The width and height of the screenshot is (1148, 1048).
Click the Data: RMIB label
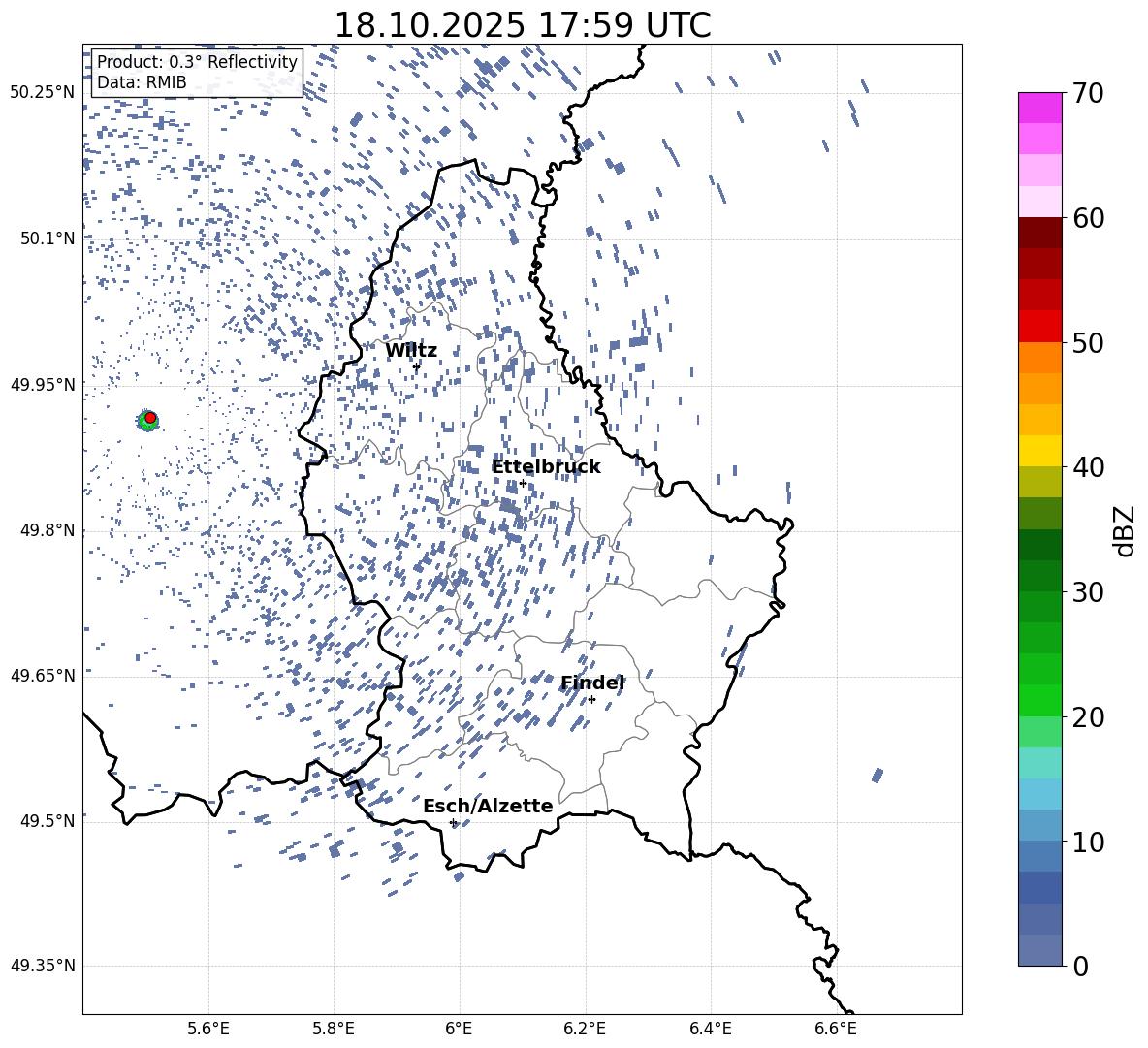coord(142,82)
